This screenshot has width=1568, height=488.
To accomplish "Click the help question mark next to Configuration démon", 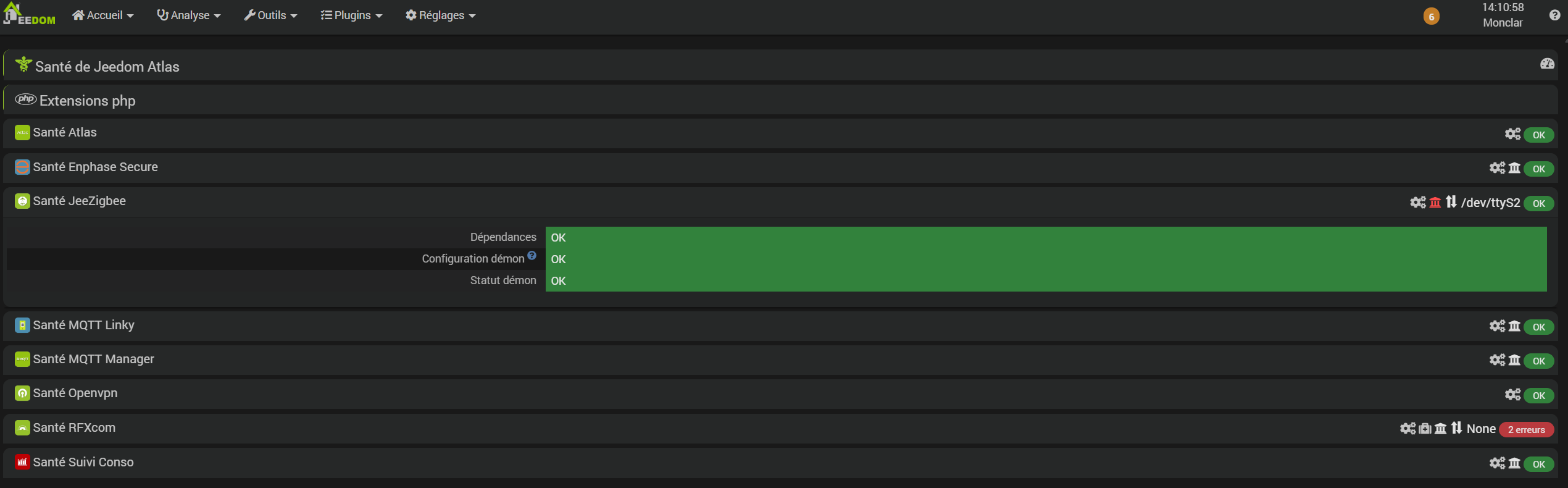I will [532, 255].
